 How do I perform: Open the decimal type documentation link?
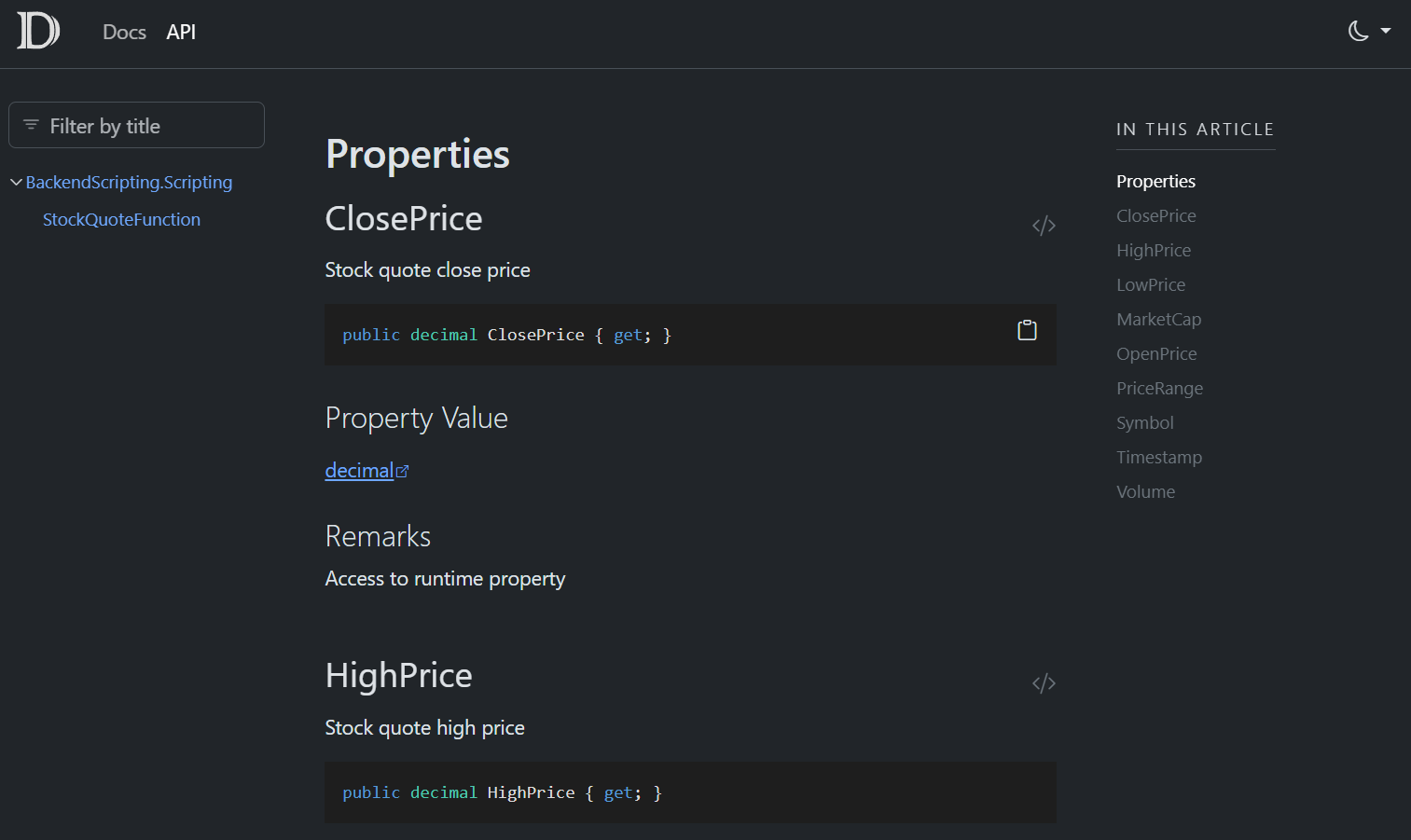[360, 470]
